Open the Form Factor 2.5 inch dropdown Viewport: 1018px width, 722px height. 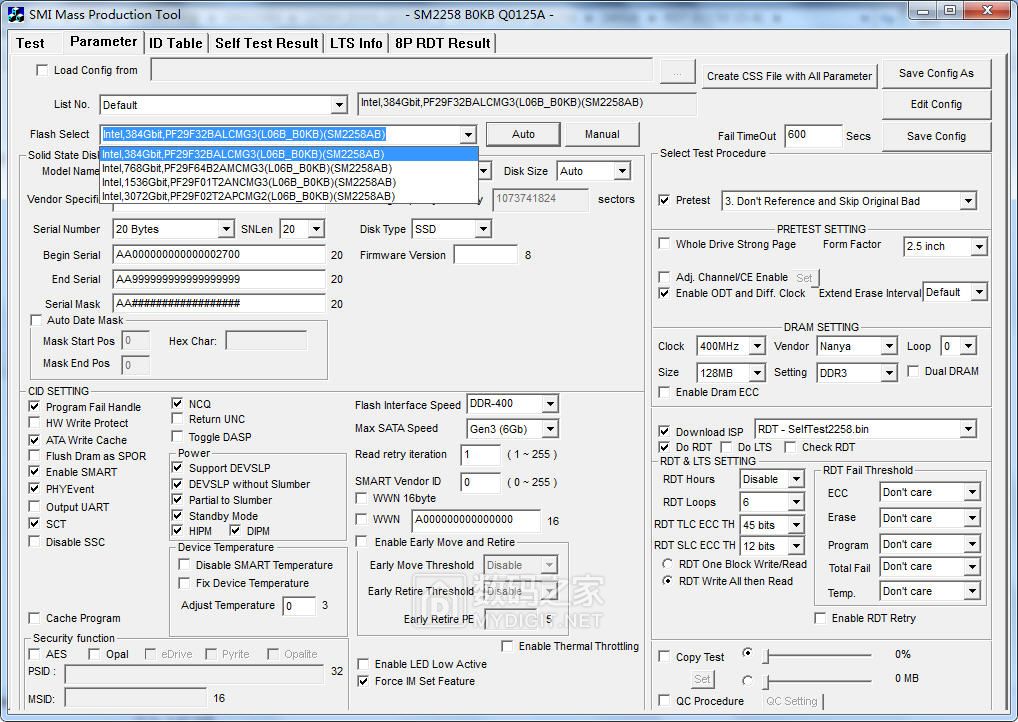pos(979,247)
